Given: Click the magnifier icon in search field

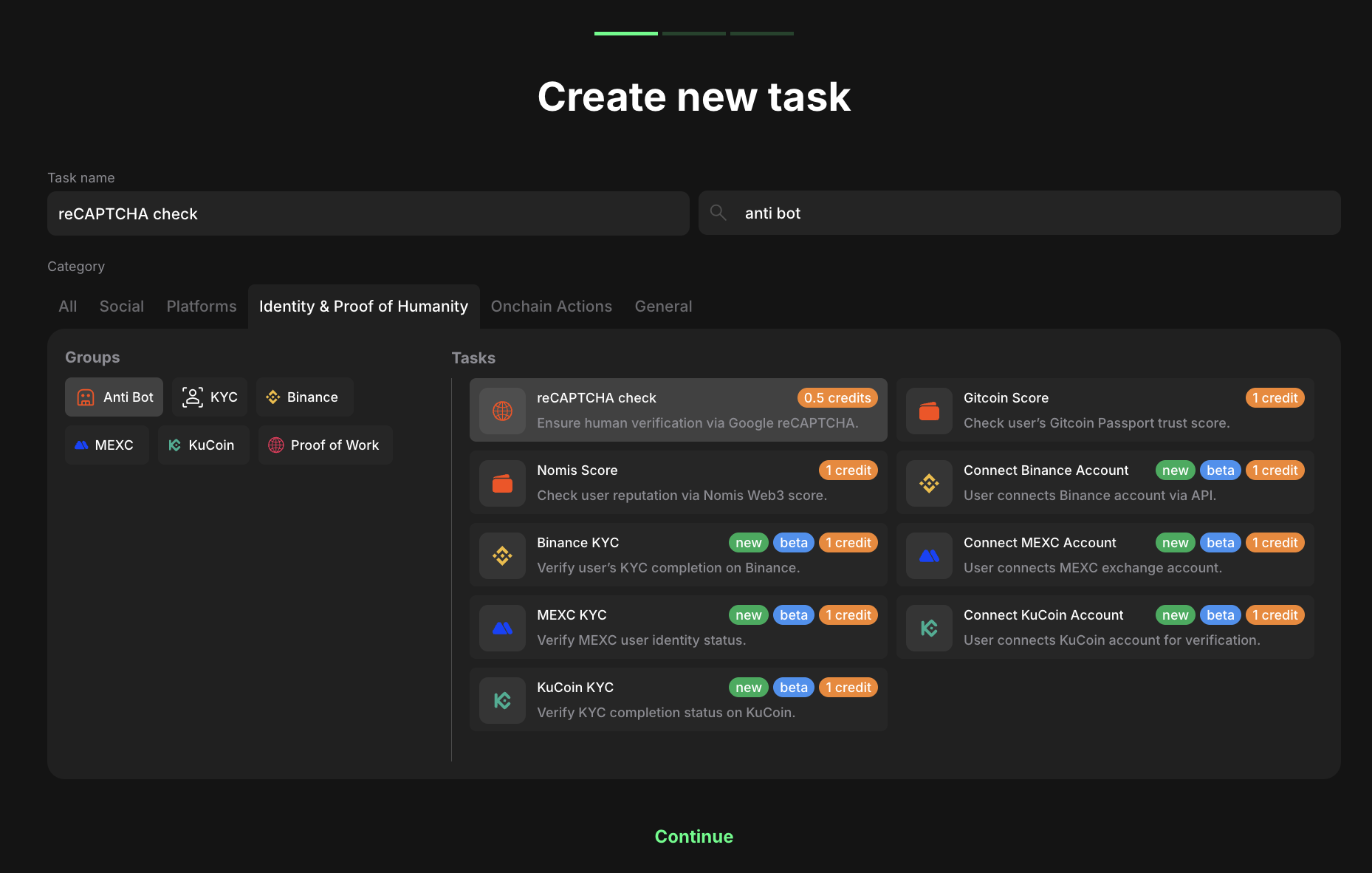Looking at the screenshot, I should [x=718, y=213].
